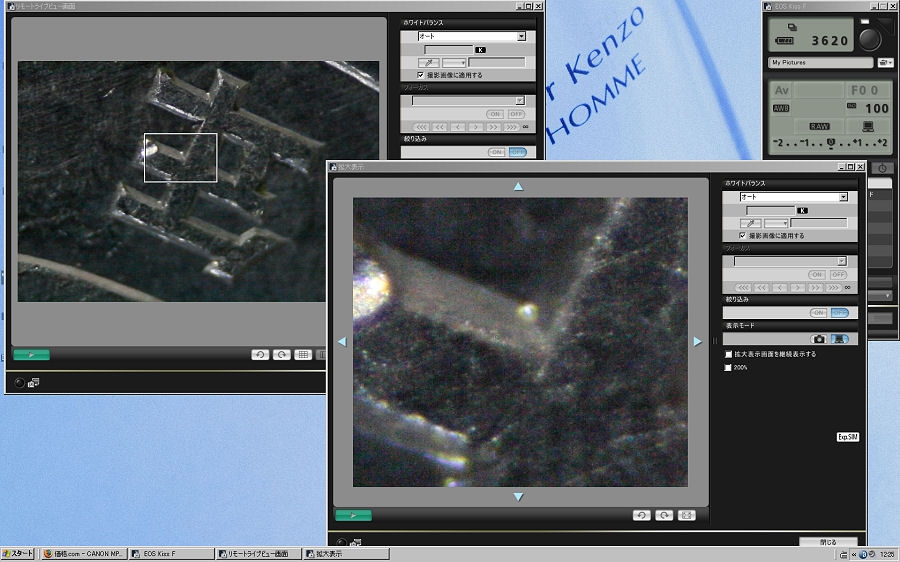
Task: Open save destination dropdown beside My Pictures
Action: point(885,63)
